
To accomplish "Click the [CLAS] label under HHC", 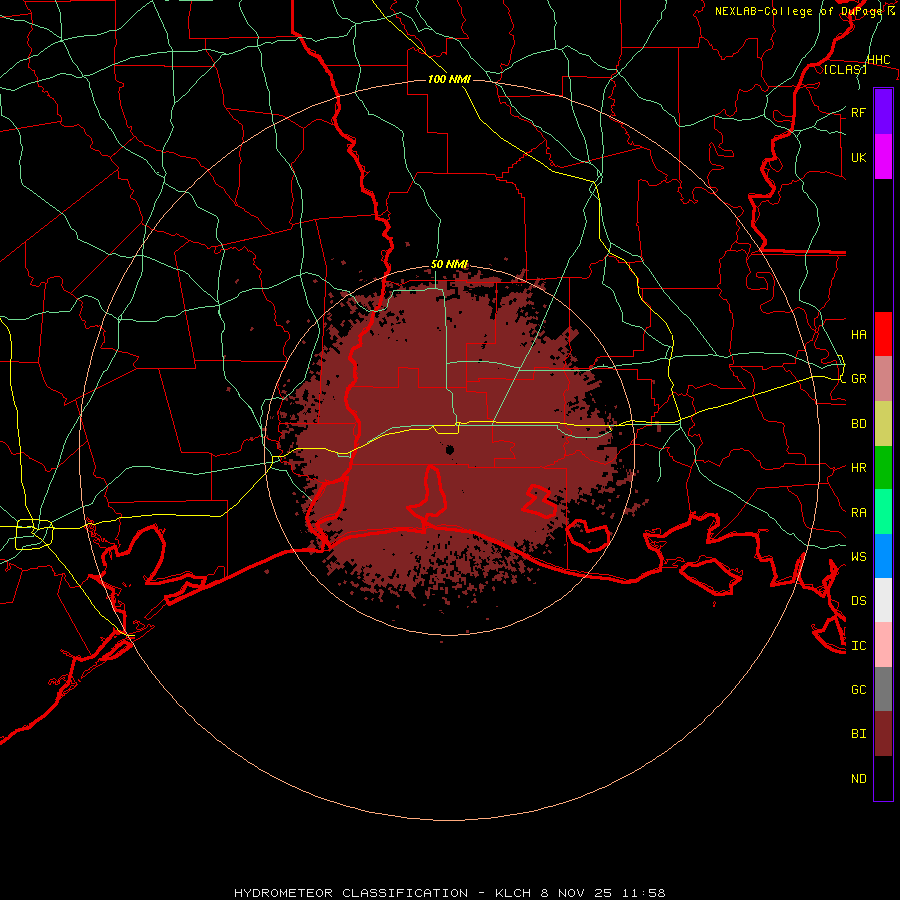I will tap(845, 69).
